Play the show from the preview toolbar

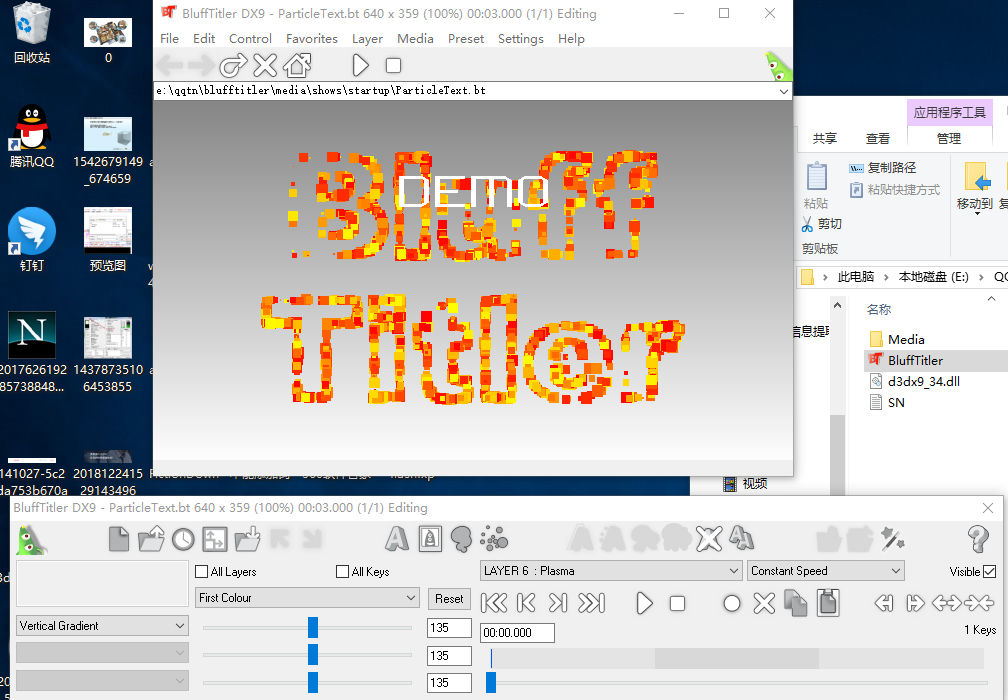(x=361, y=65)
